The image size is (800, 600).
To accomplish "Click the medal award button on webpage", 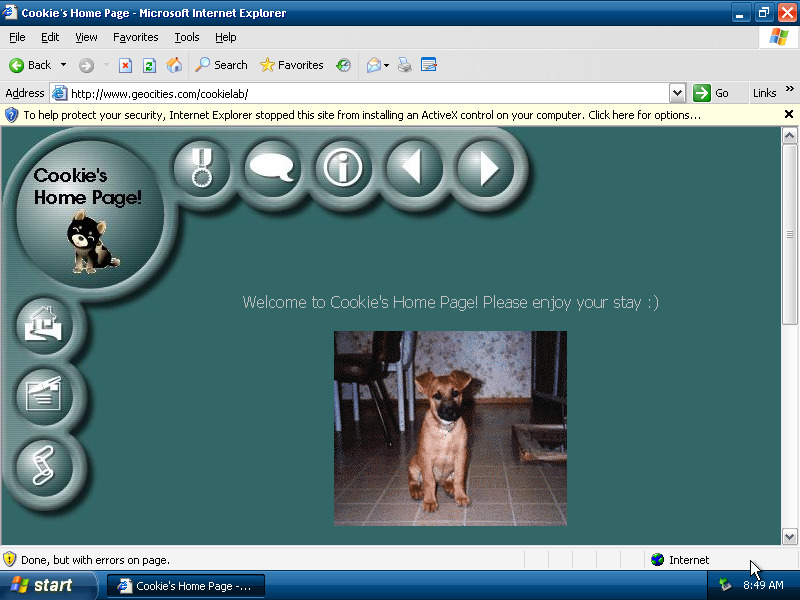I will (x=202, y=166).
